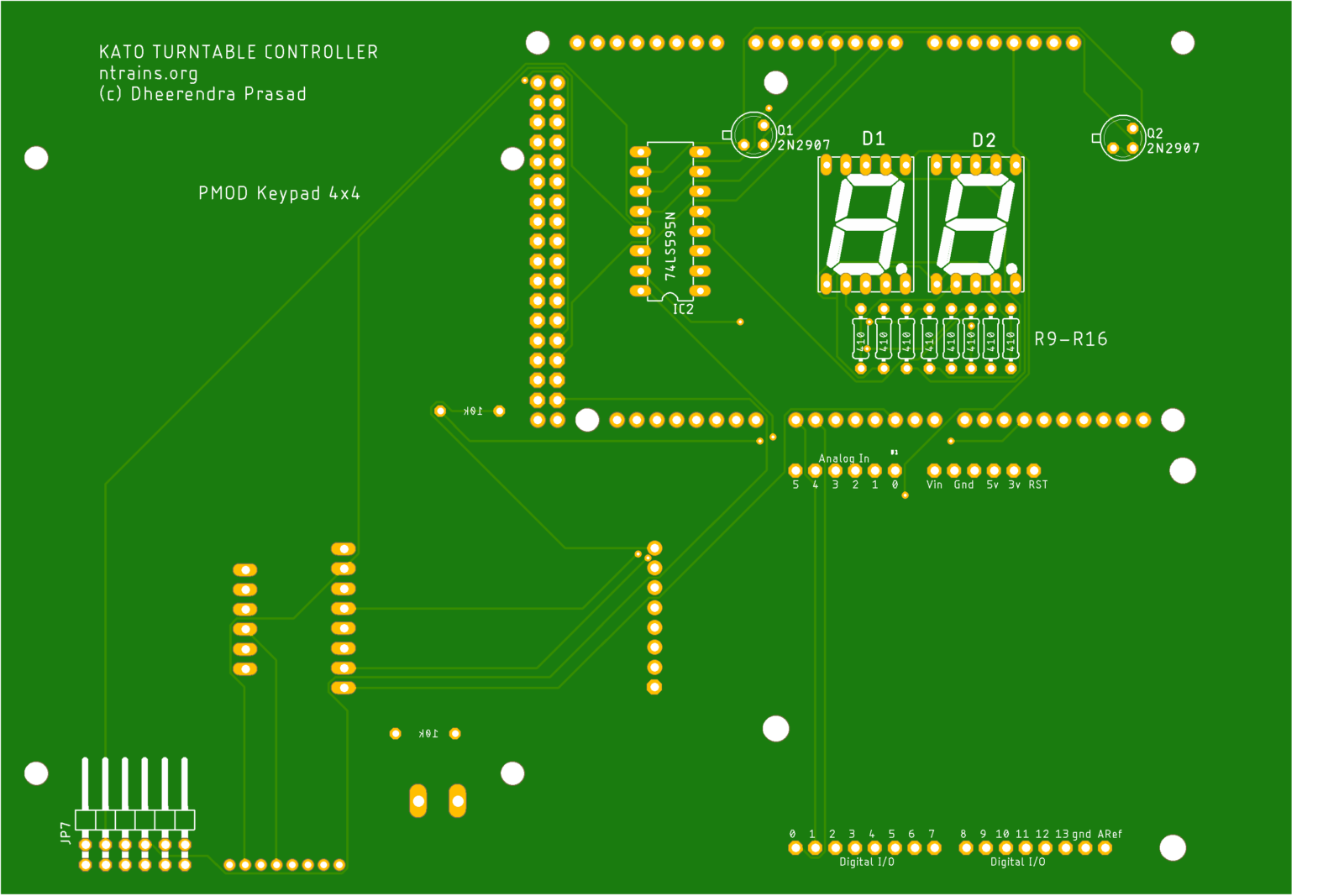Click the 10k resistor near board center
The image size is (1344, 896).
[x=469, y=410]
